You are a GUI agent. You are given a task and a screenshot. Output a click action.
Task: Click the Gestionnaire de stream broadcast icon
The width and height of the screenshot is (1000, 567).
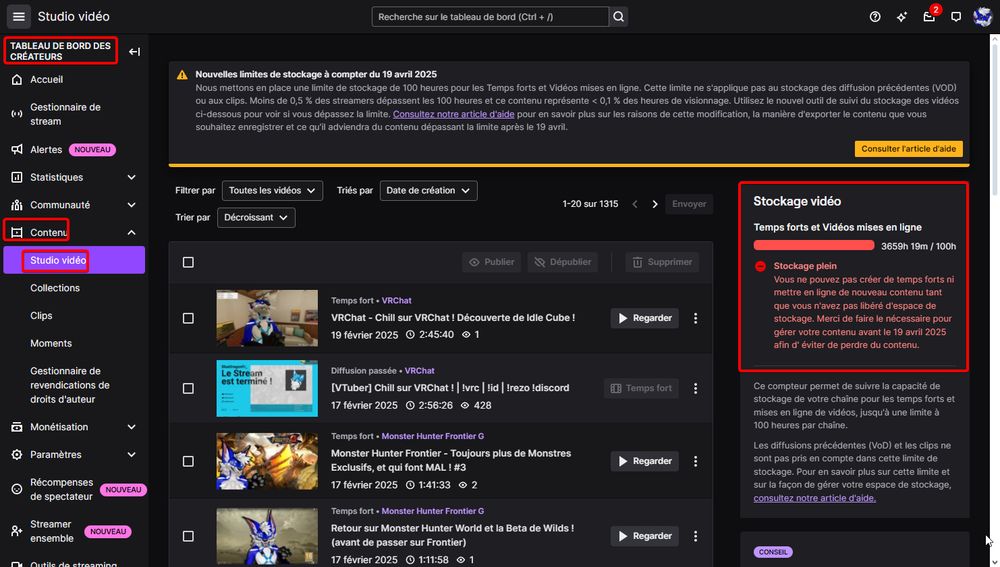pyautogui.click(x=17, y=114)
